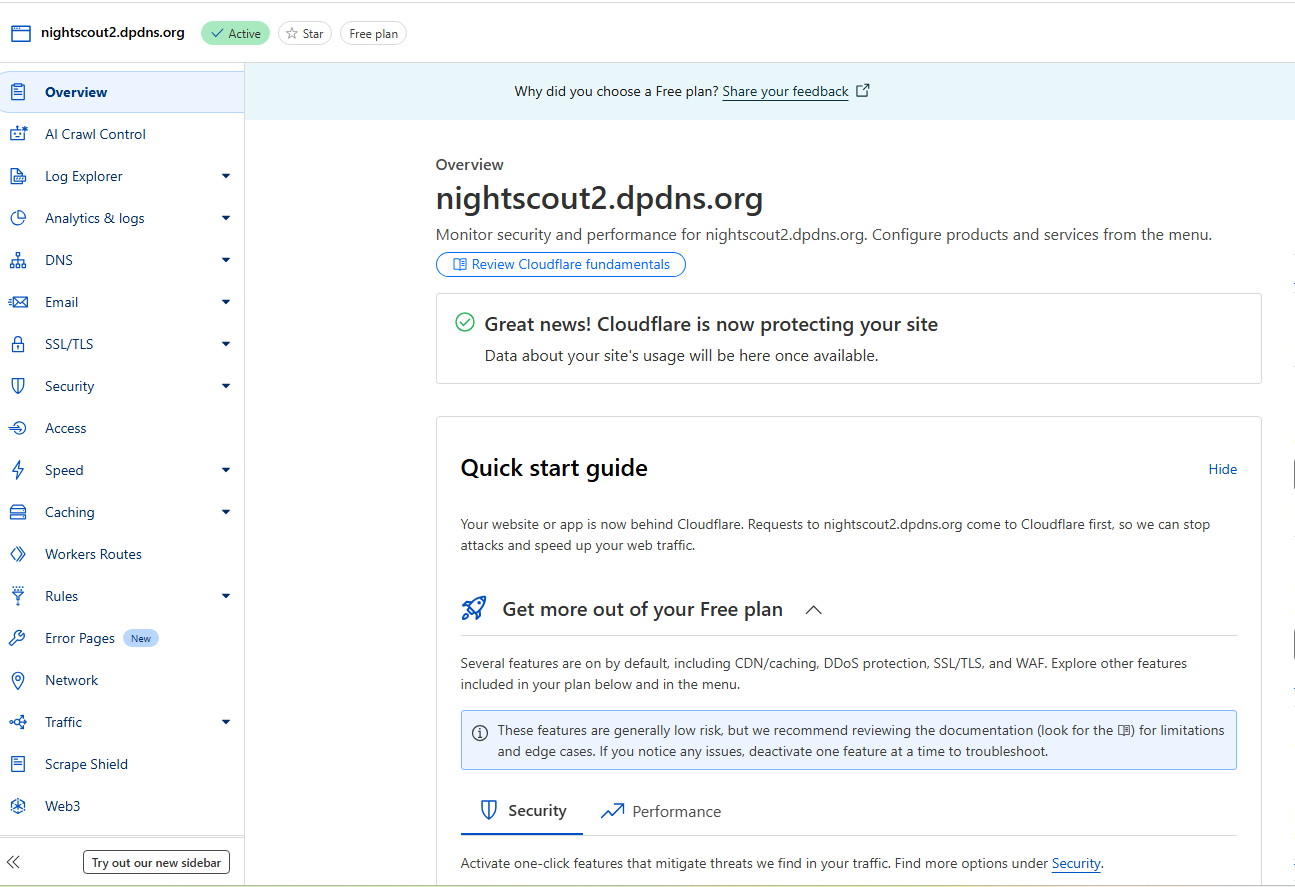
Task: Click the DNS network icon in sidebar
Action: (18, 260)
